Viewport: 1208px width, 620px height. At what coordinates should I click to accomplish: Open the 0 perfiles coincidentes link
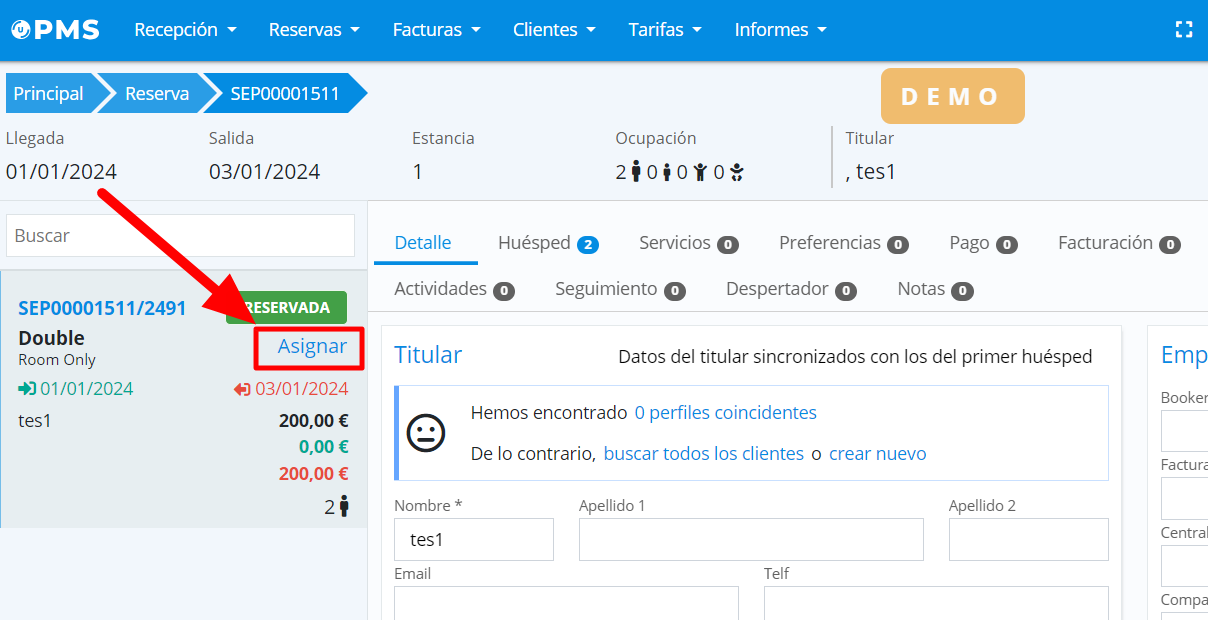click(725, 413)
